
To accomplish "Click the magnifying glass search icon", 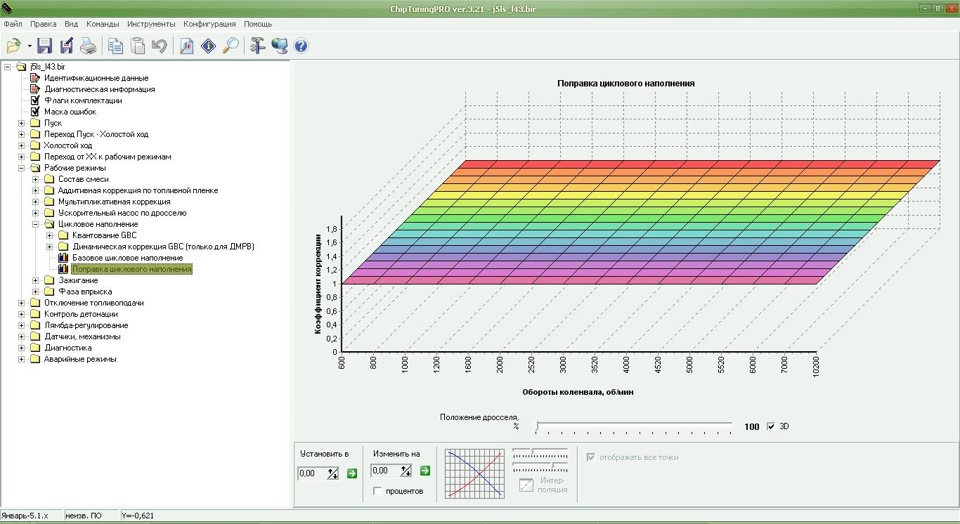I will tap(230, 46).
